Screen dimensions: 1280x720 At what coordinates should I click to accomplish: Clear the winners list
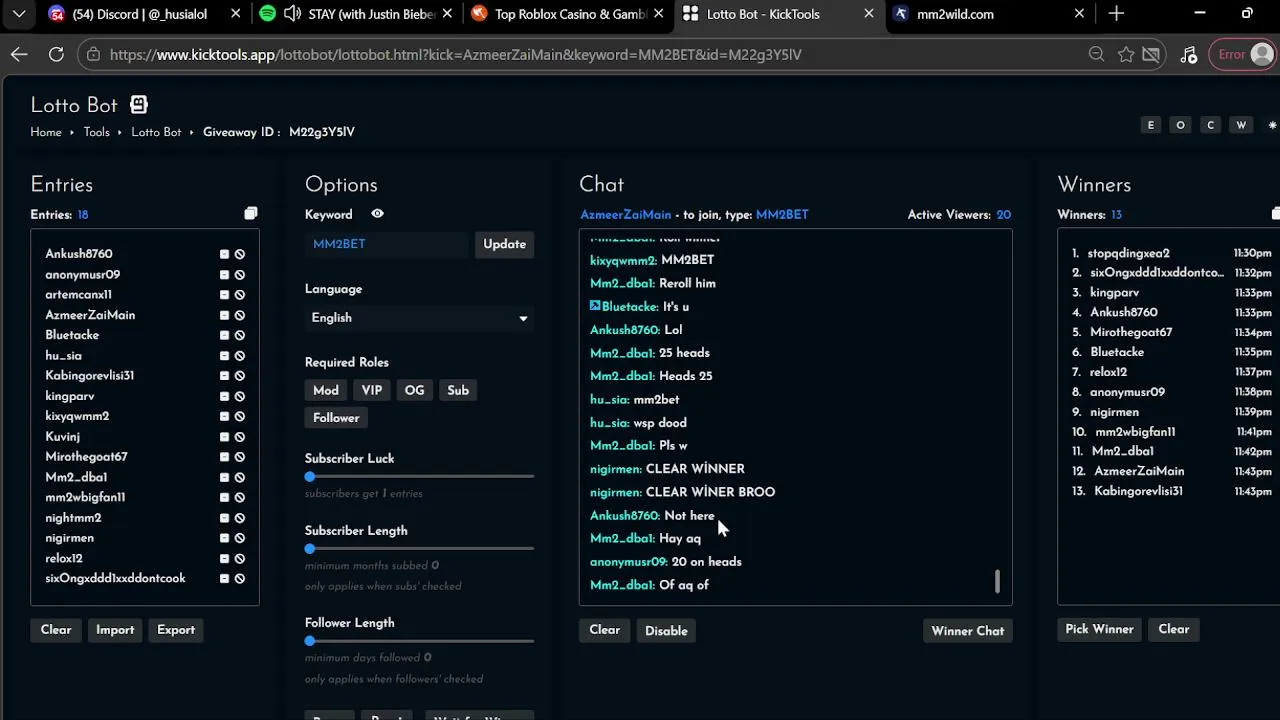point(1174,629)
